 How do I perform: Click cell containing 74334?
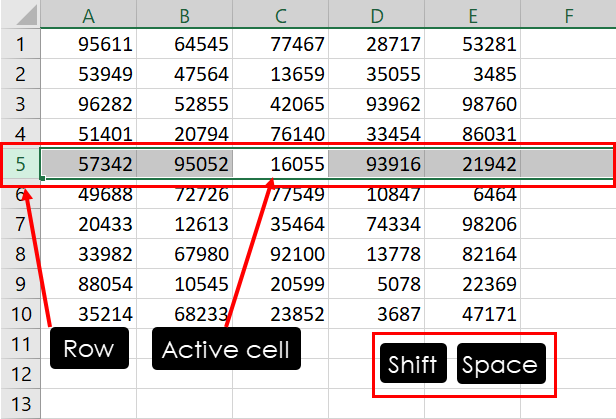(376, 224)
